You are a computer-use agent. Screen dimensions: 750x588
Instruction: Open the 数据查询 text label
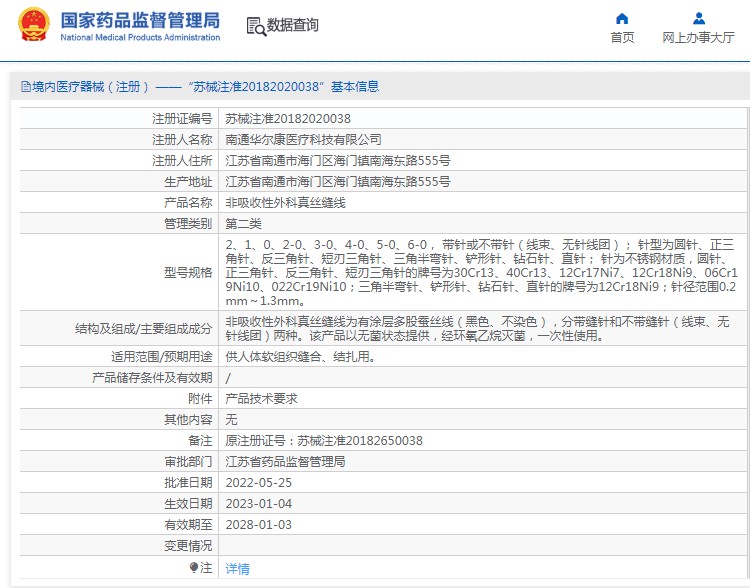pyautogui.click(x=293, y=26)
